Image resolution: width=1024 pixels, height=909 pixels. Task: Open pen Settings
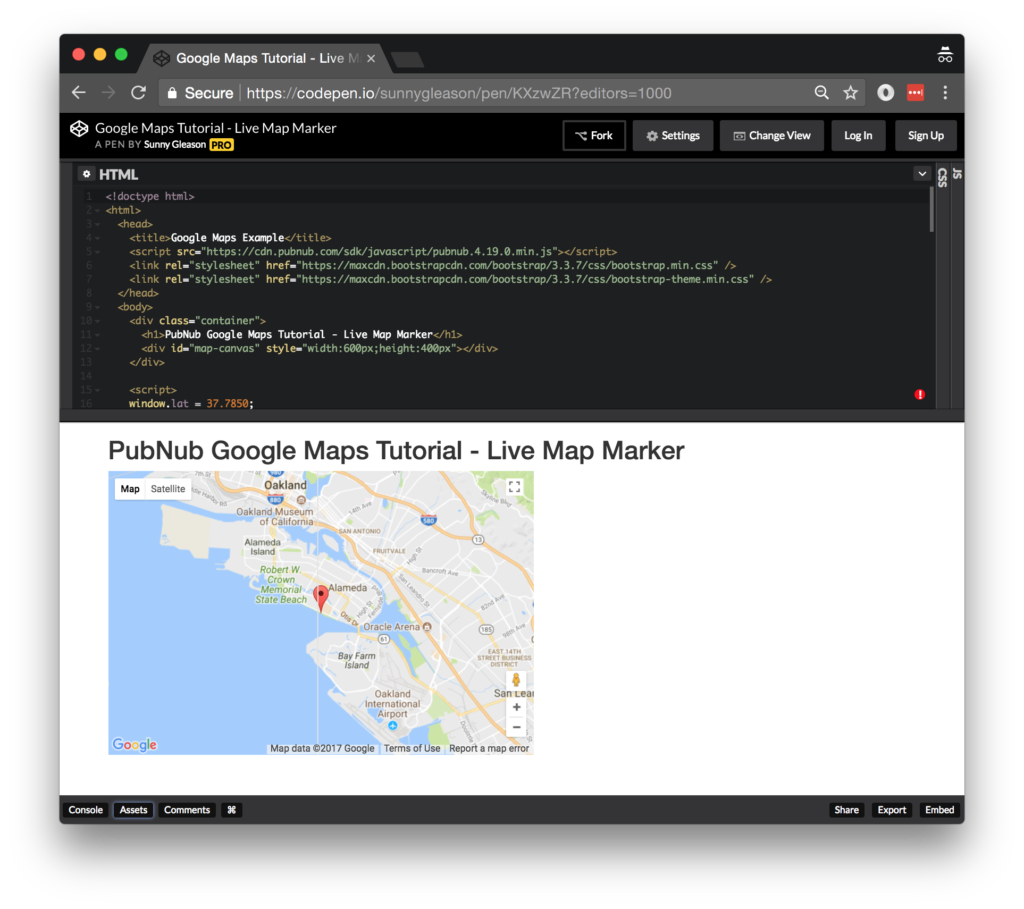(673, 136)
